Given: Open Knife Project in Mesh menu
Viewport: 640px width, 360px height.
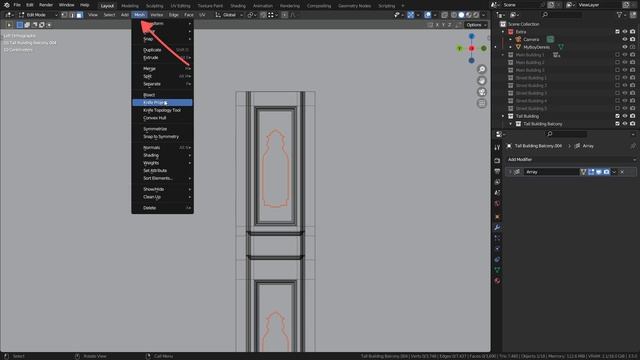Looking at the screenshot, I should (162, 102).
